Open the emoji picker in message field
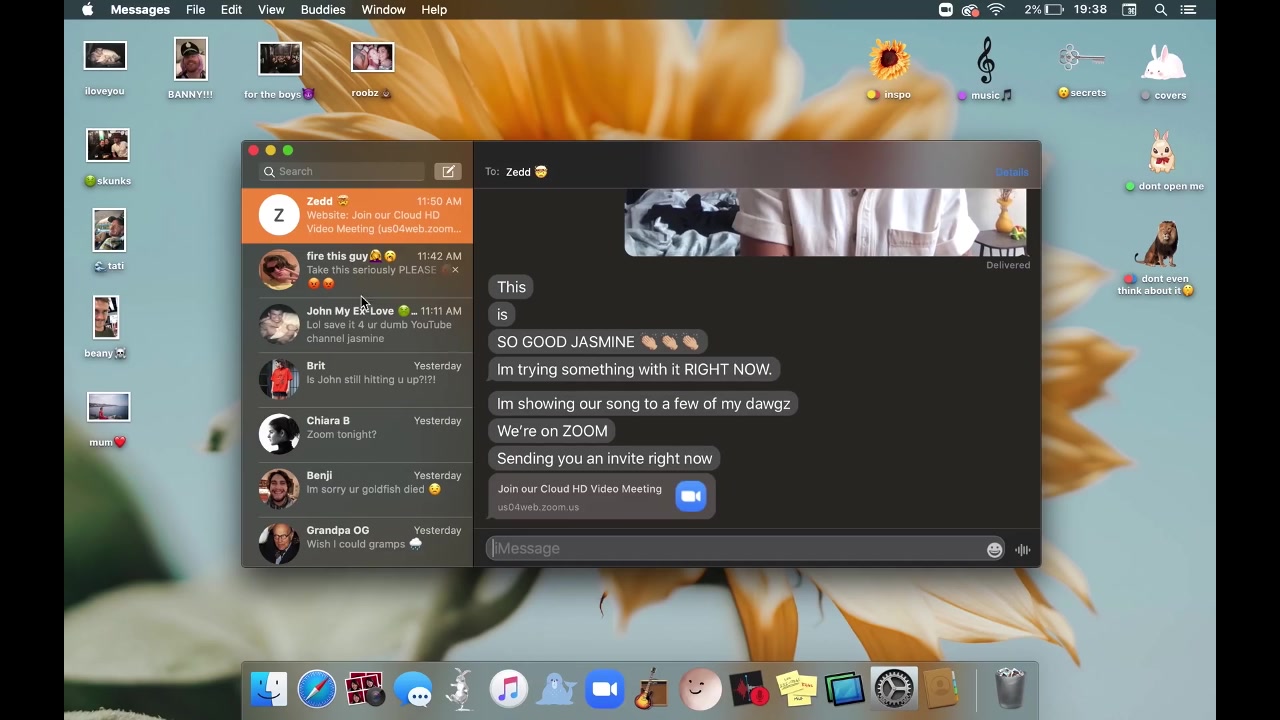The width and height of the screenshot is (1280, 720). (x=994, y=550)
